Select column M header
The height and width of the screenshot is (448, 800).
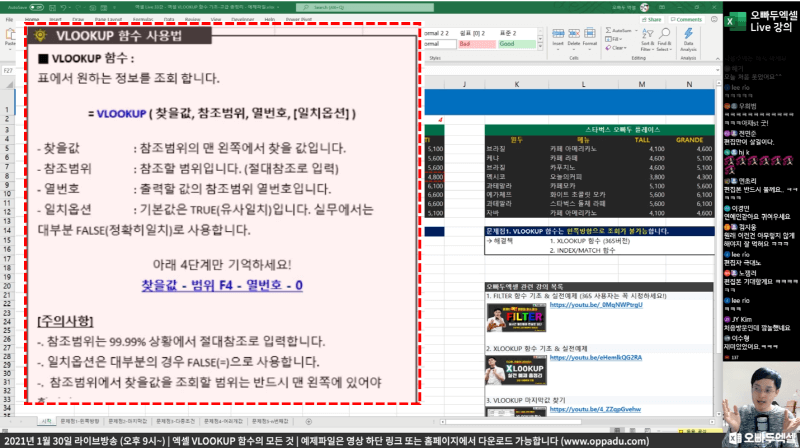click(641, 84)
